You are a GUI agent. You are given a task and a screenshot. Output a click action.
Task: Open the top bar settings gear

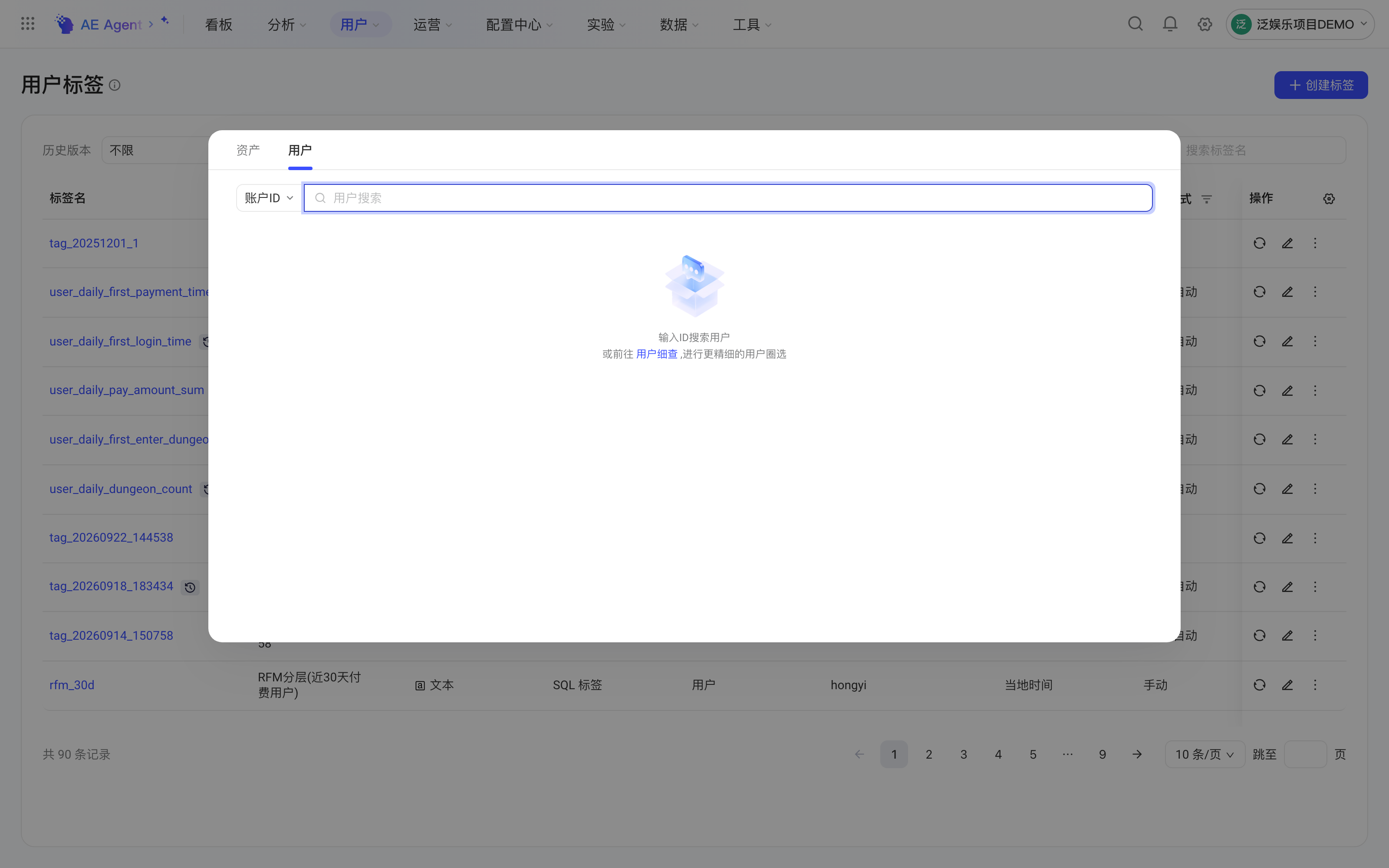pyautogui.click(x=1205, y=24)
